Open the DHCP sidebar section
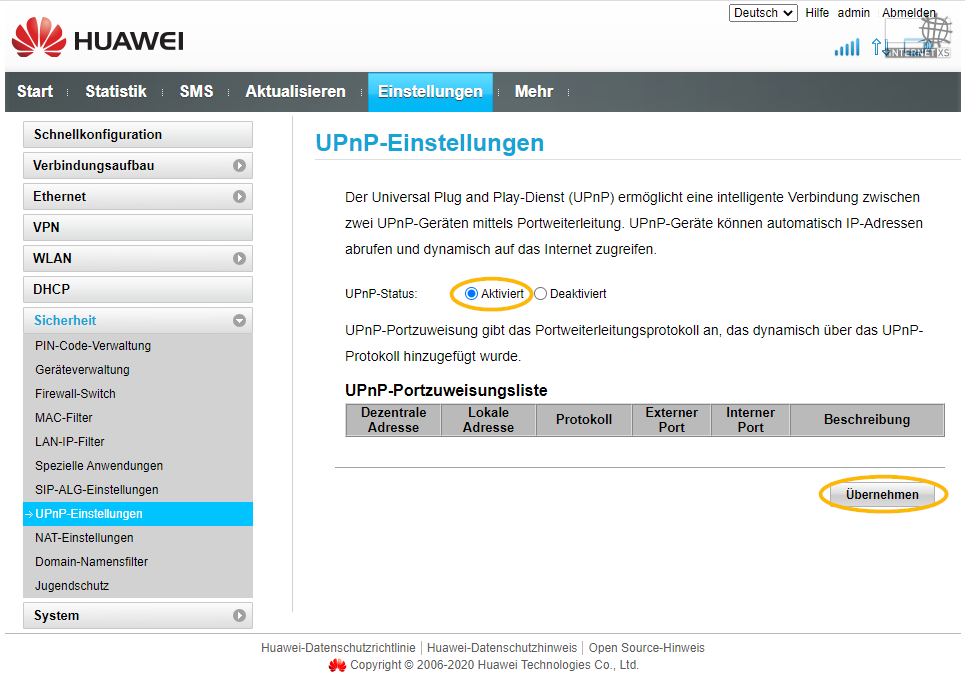 point(138,289)
